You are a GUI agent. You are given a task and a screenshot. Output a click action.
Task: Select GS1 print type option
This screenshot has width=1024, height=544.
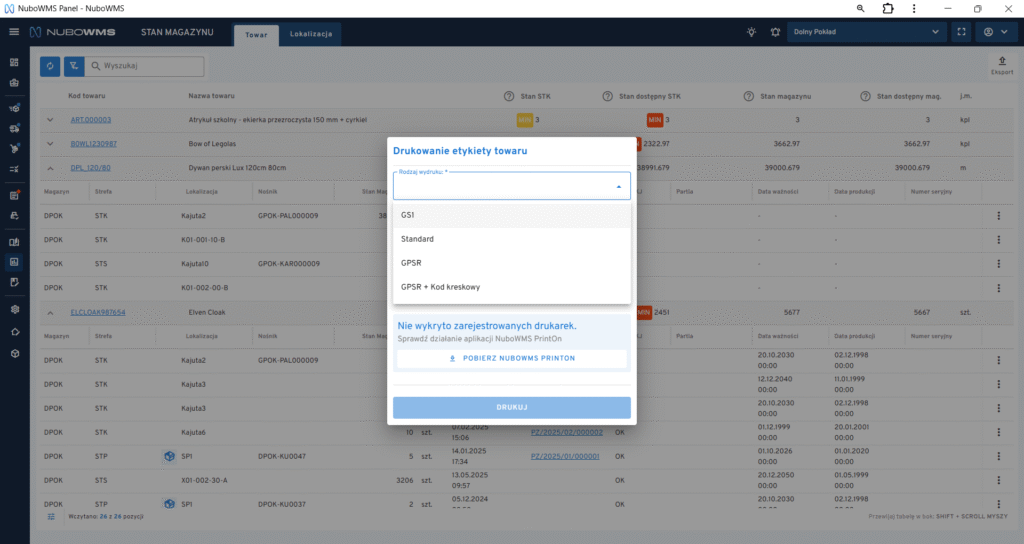click(511, 215)
